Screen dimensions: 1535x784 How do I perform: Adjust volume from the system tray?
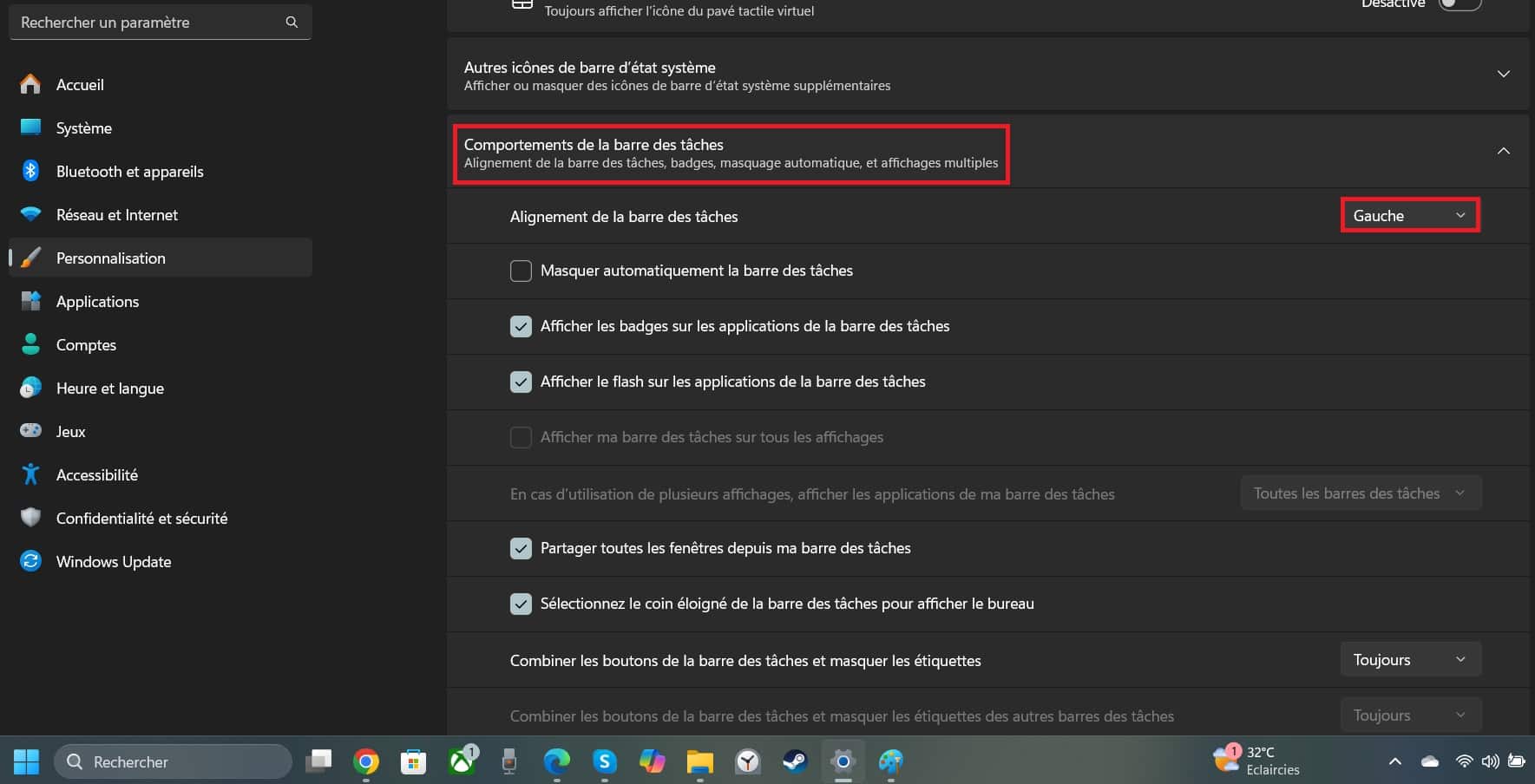(1491, 761)
